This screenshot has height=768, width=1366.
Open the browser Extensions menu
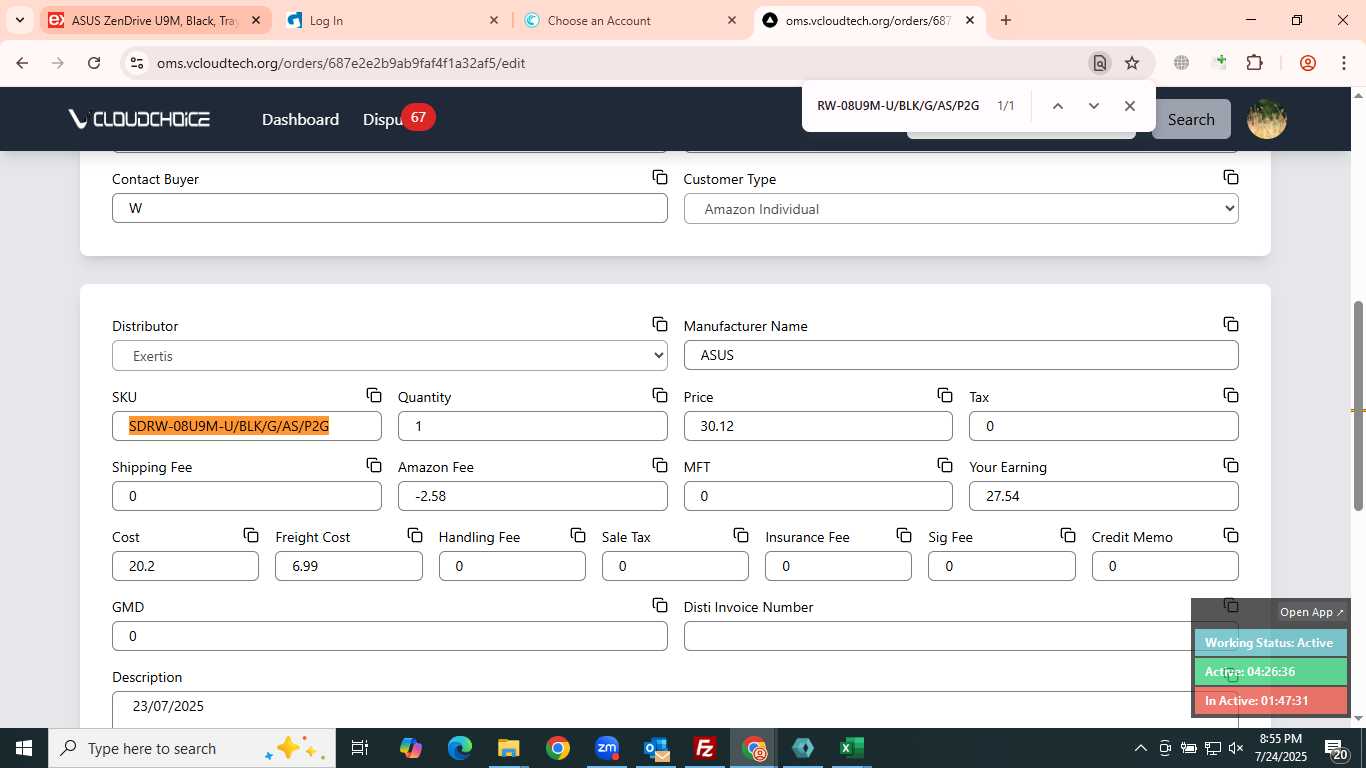click(1254, 63)
